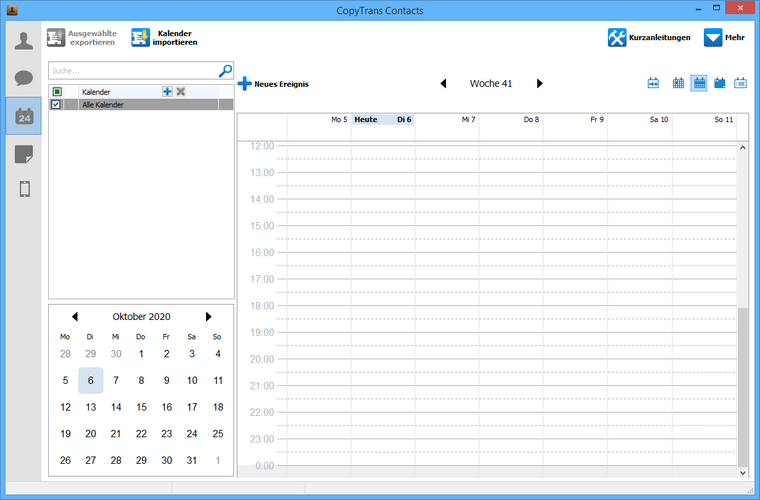The width and height of the screenshot is (760, 500).
Task: Click Kalender importieren text
Action: (x=175, y=38)
